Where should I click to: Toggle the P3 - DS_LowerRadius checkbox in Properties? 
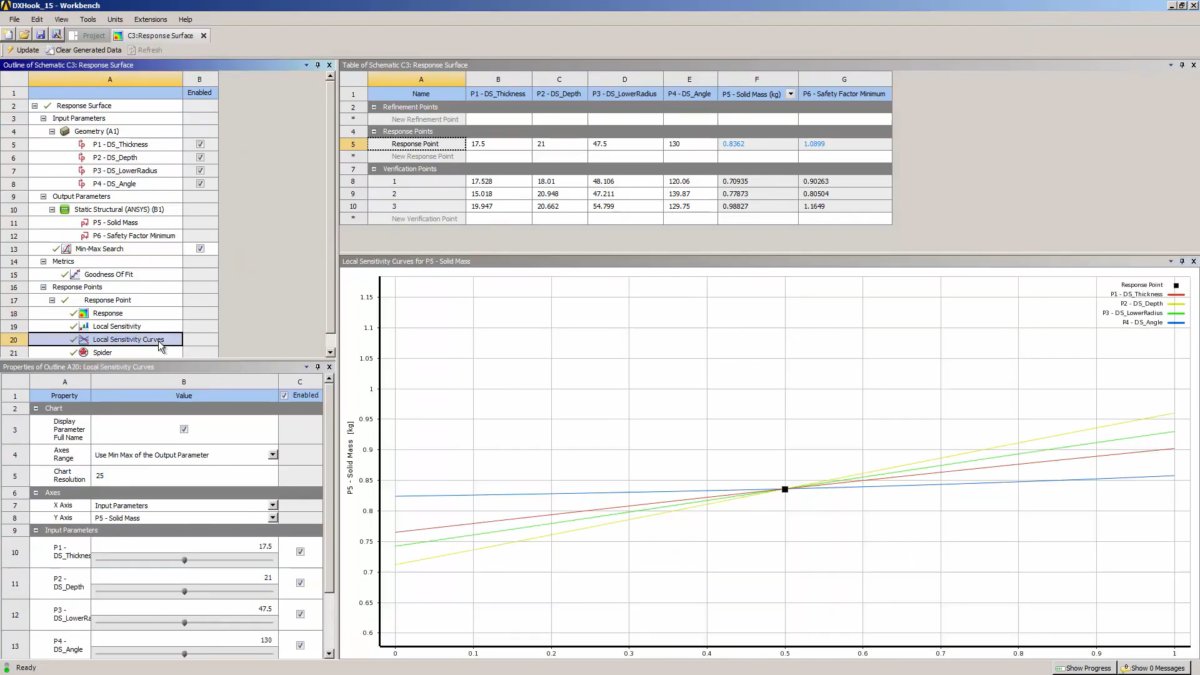tap(300, 614)
